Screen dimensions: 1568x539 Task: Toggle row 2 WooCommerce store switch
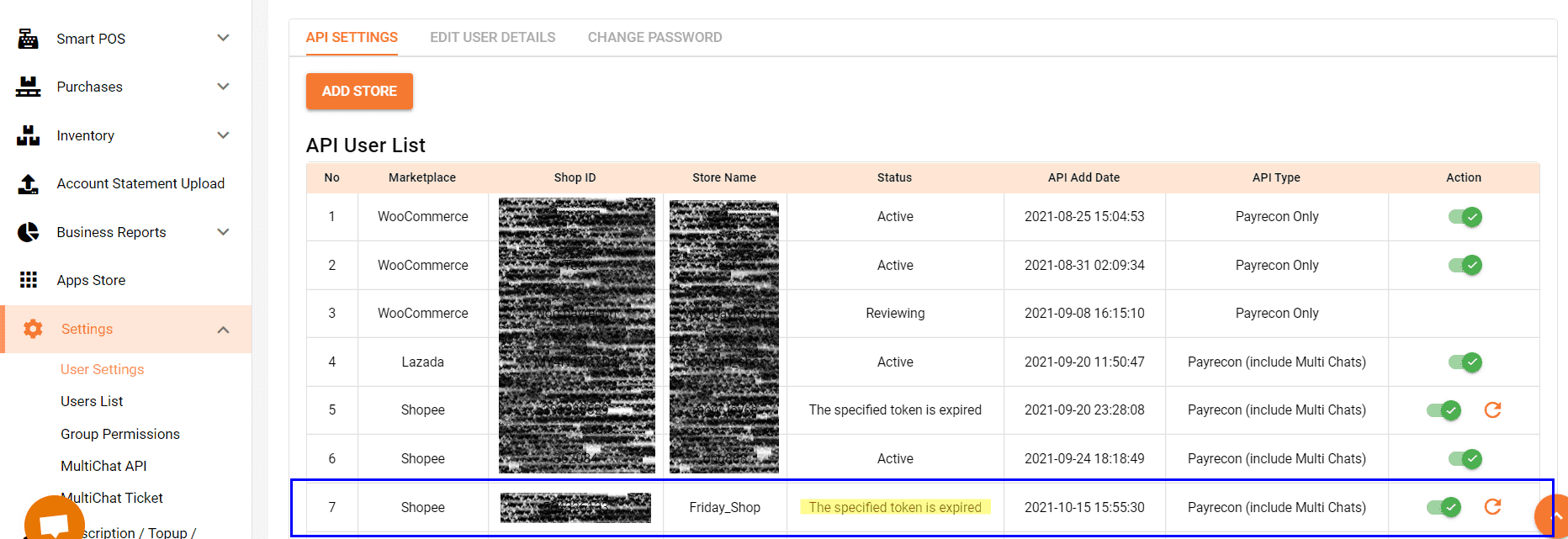(1465, 265)
